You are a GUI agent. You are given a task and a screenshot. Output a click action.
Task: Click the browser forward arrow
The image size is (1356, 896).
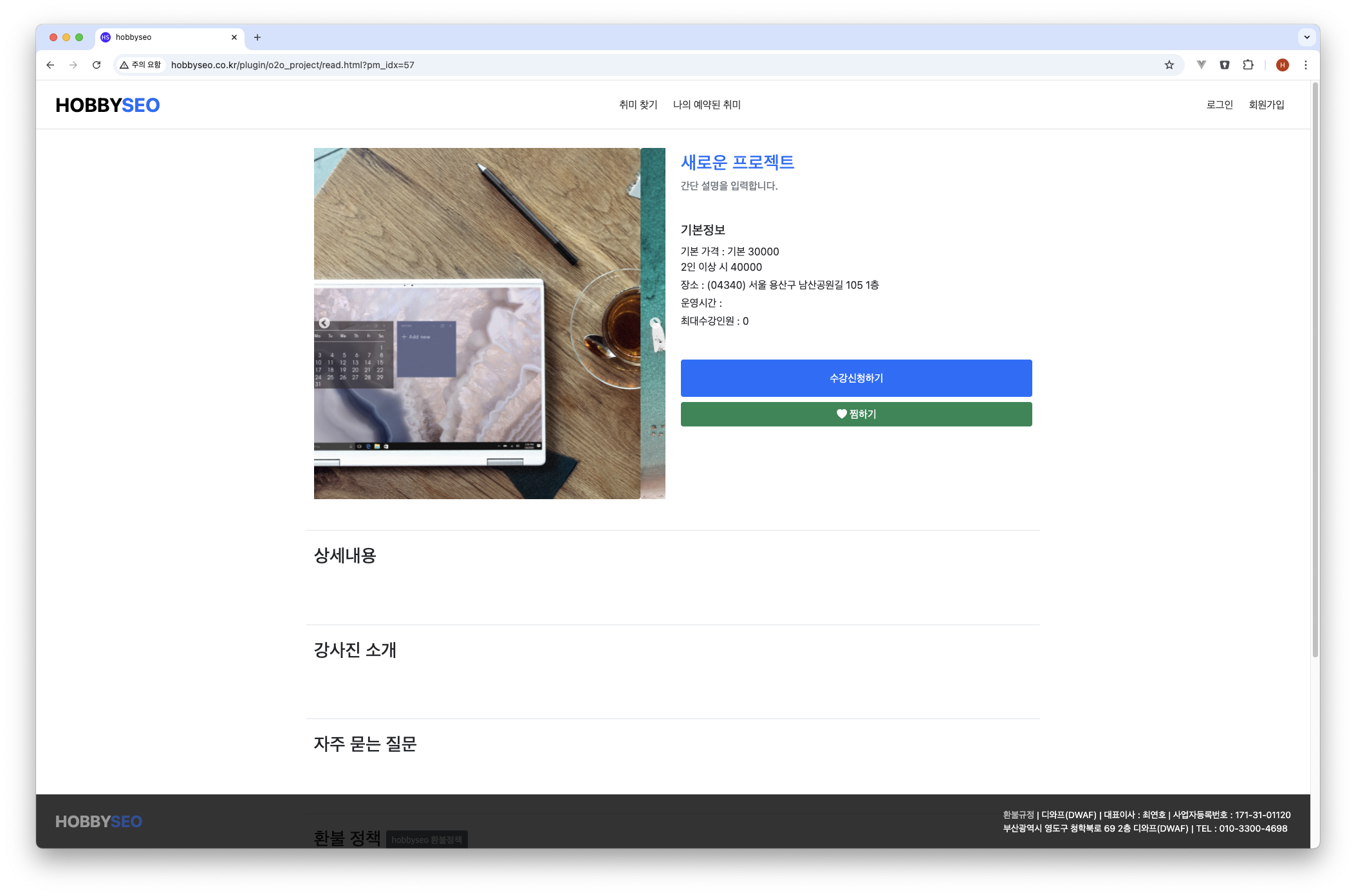[73, 65]
